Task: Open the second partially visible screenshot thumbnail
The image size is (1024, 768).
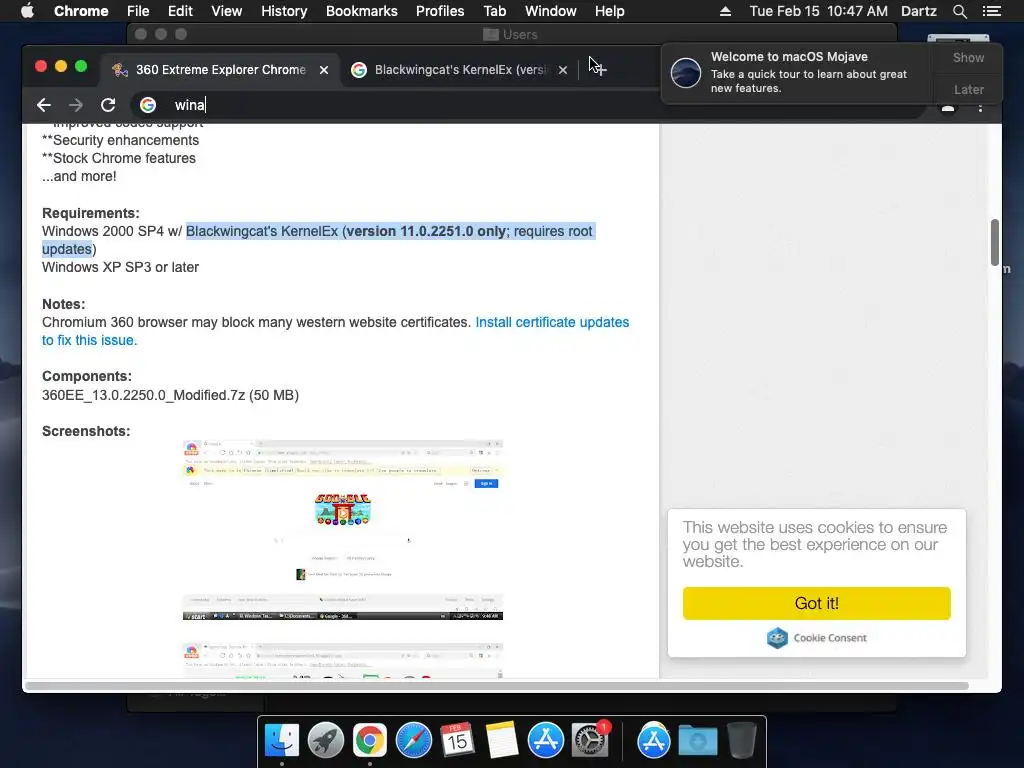Action: pyautogui.click(x=343, y=660)
